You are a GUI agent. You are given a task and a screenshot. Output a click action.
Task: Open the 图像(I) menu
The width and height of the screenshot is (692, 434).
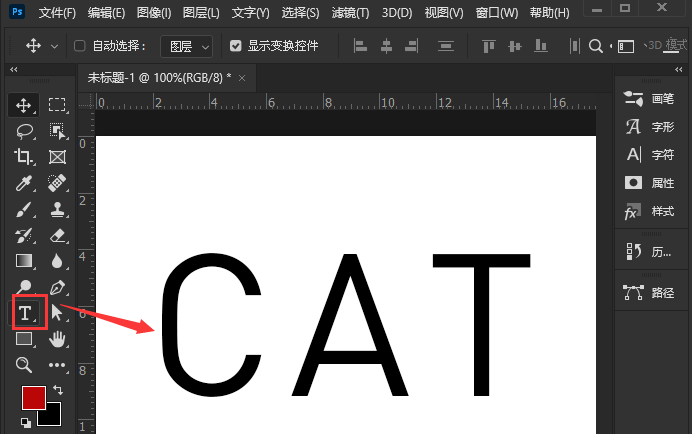(154, 12)
